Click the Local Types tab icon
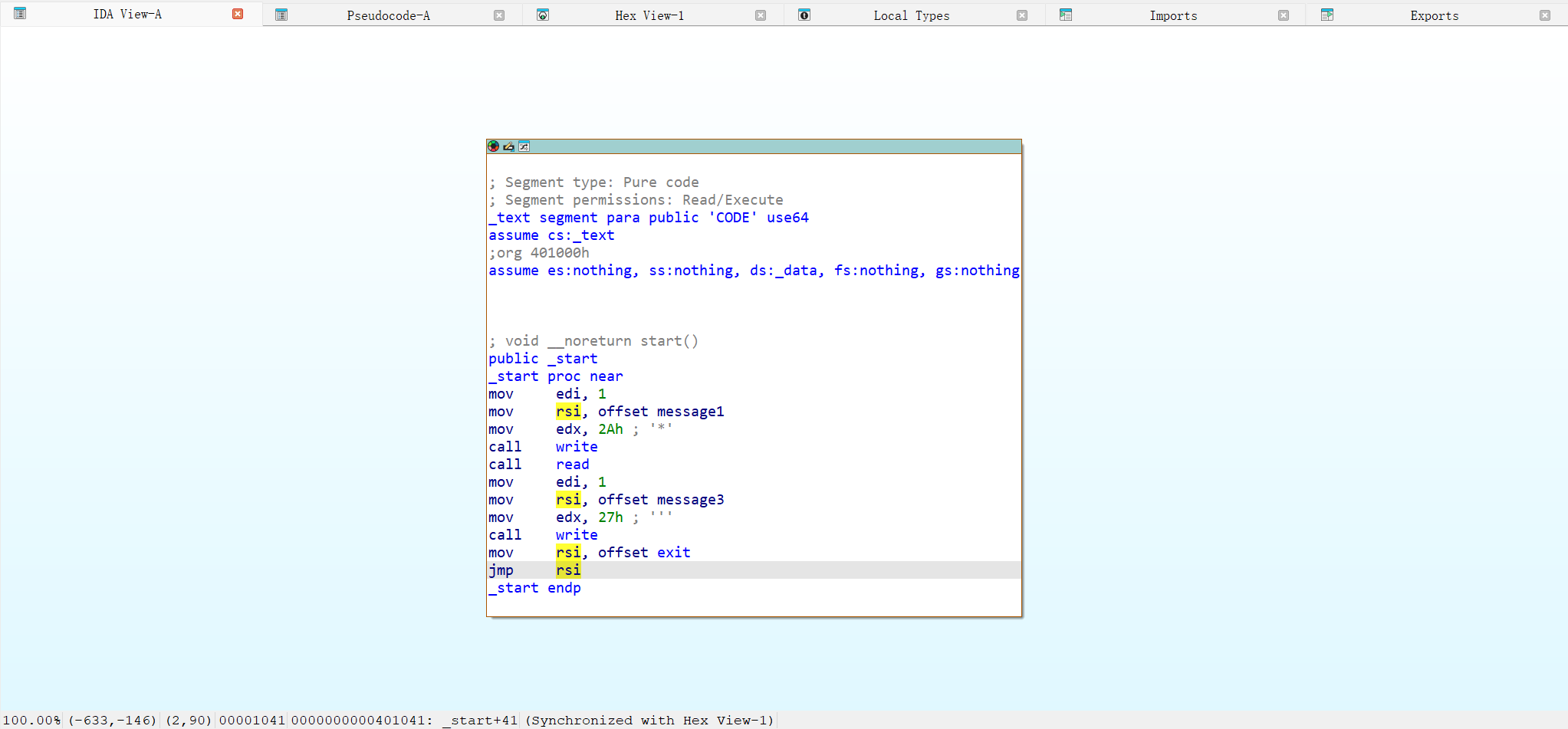The width and height of the screenshot is (1568, 729). (x=804, y=15)
